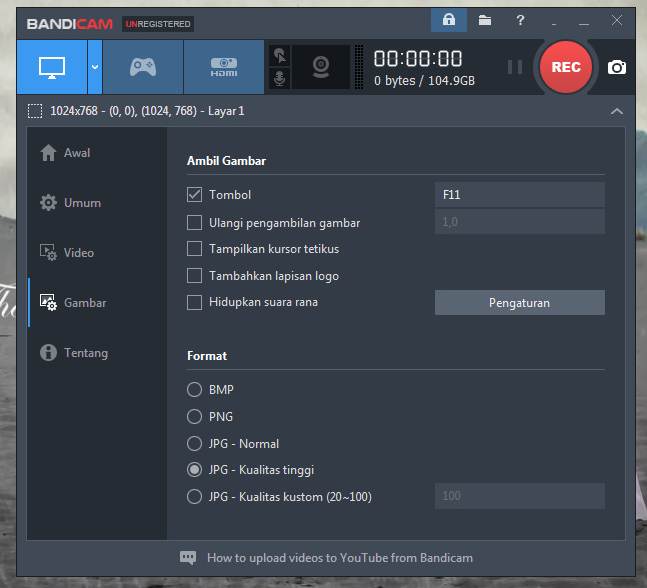The height and width of the screenshot is (588, 647).
Task: Click the BANDICAM logo
Action: (x=70, y=24)
